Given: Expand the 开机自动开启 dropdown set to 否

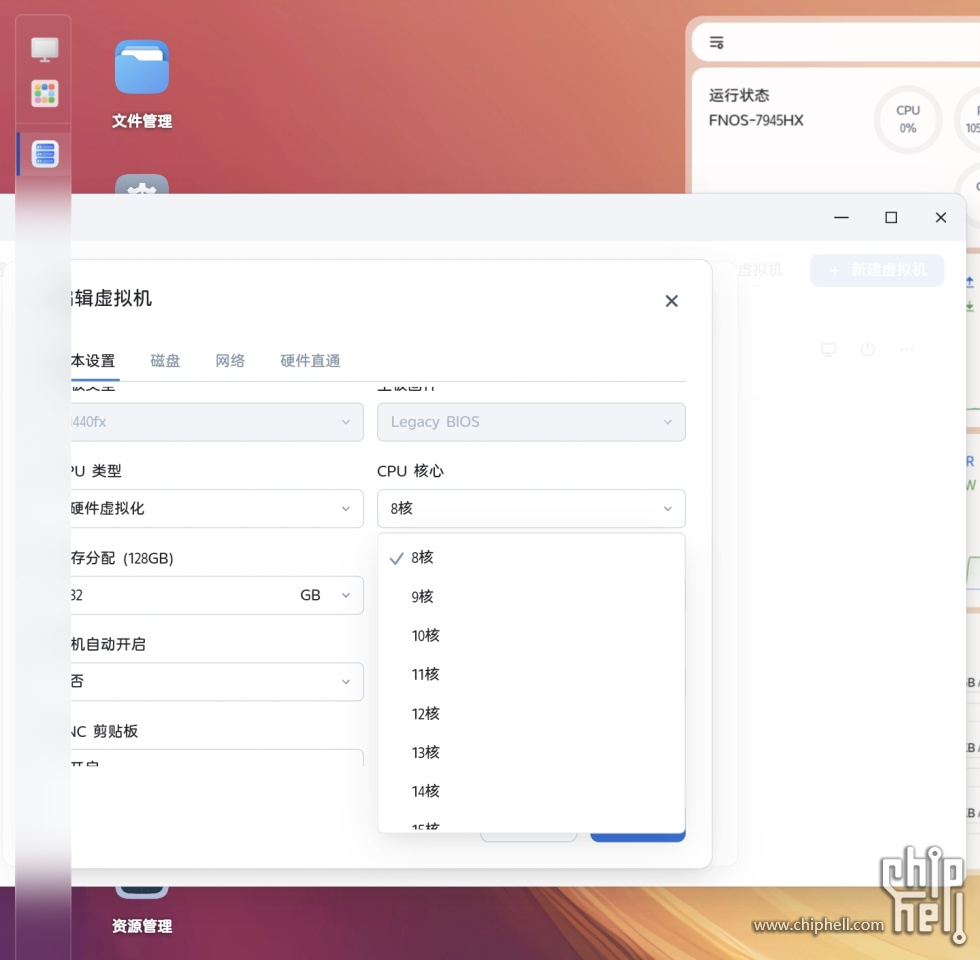Looking at the screenshot, I should 215,681.
